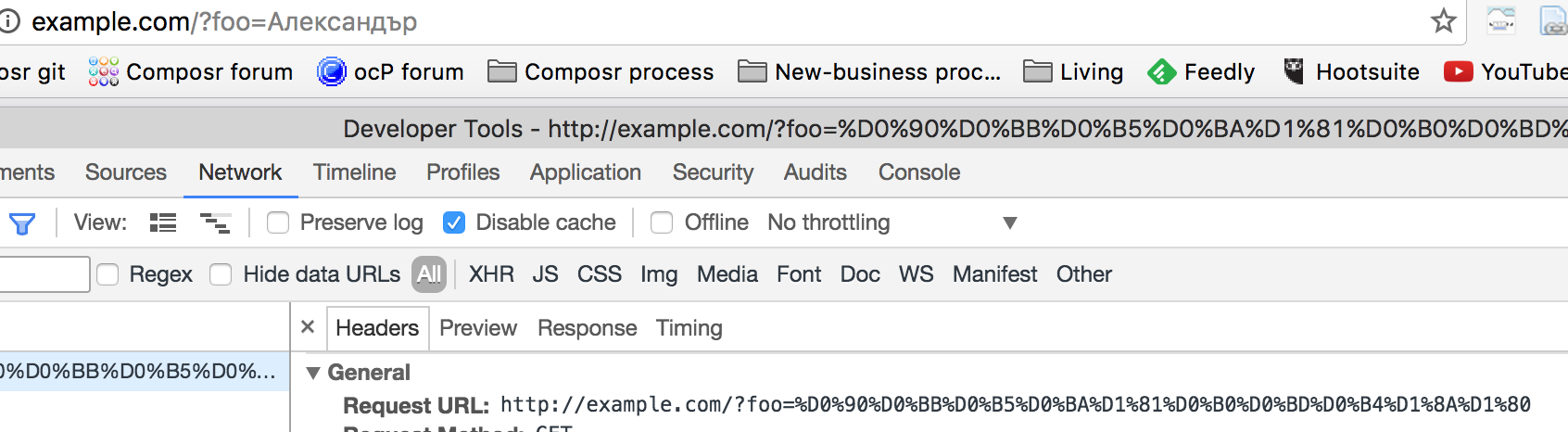Uncheck the Disable cache checkbox
The image size is (1568, 432).
(454, 222)
